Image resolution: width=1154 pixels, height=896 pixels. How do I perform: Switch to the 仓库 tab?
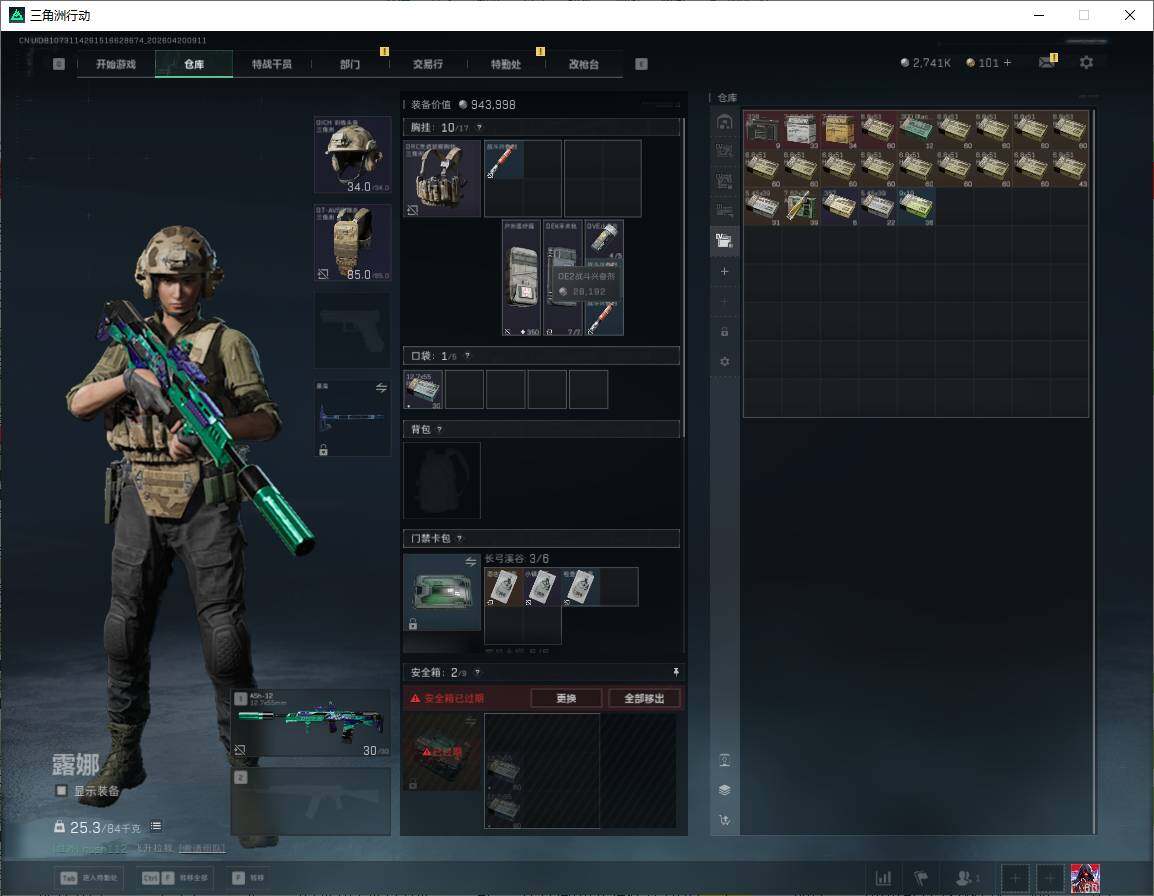[x=194, y=64]
